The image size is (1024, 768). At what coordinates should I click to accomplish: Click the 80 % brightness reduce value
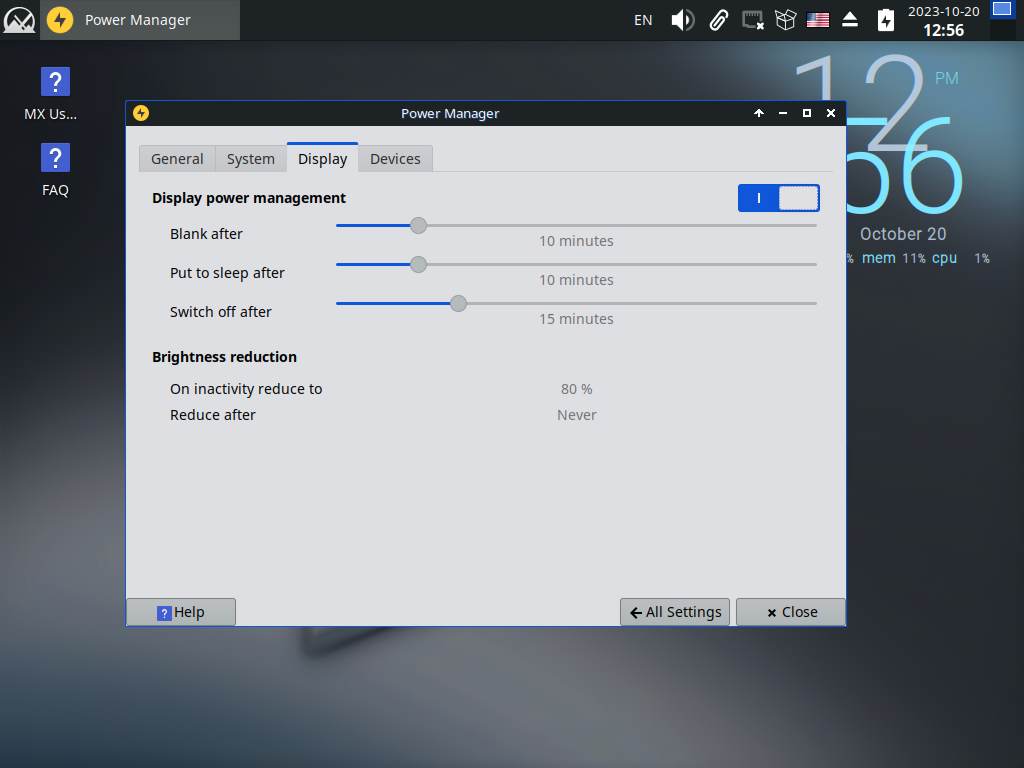click(577, 389)
